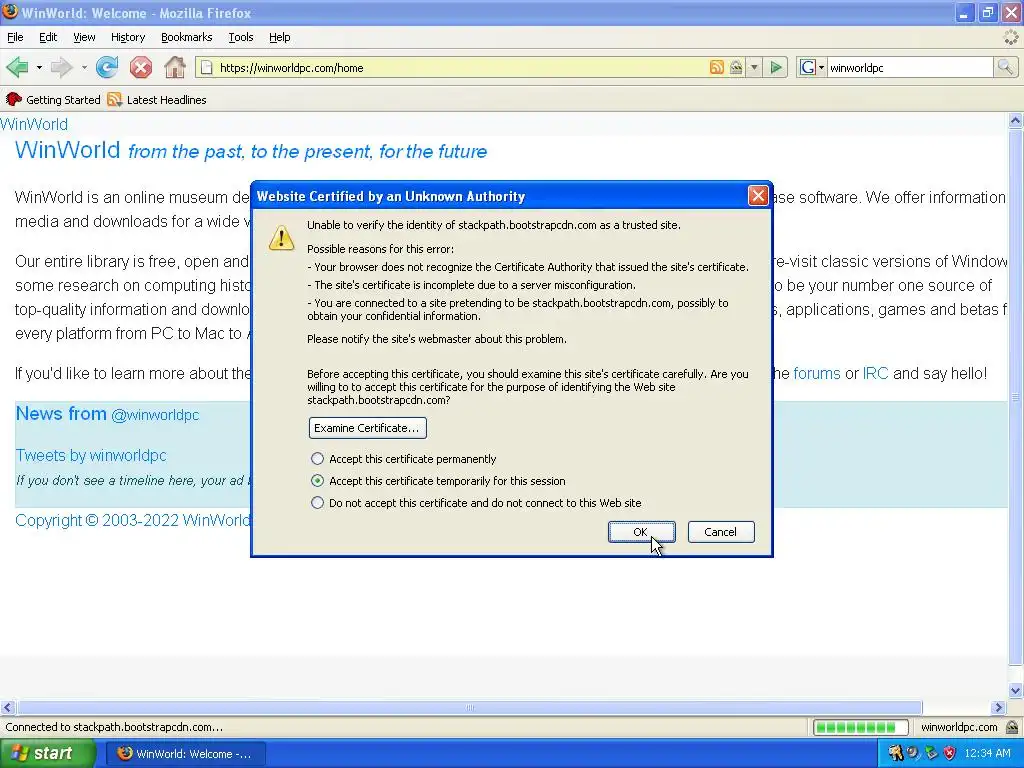1024x768 pixels.
Task: Click the horizontal scrollbar thumb
Action: [470, 707]
